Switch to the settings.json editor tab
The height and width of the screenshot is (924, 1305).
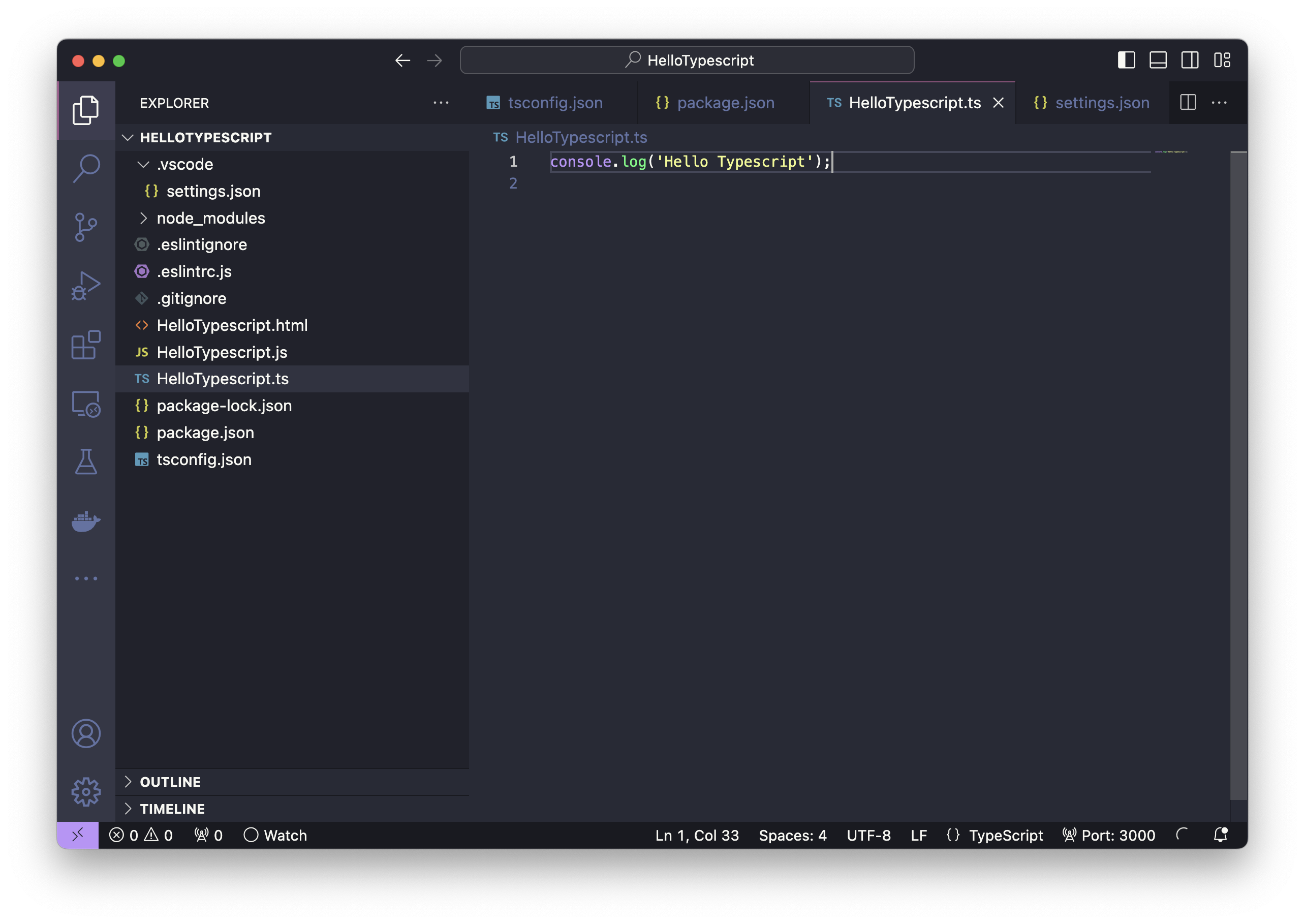1101,103
